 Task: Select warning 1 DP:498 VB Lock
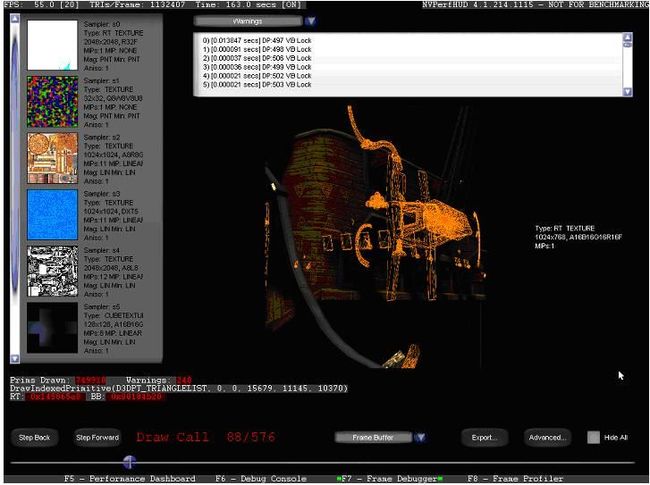pos(257,49)
